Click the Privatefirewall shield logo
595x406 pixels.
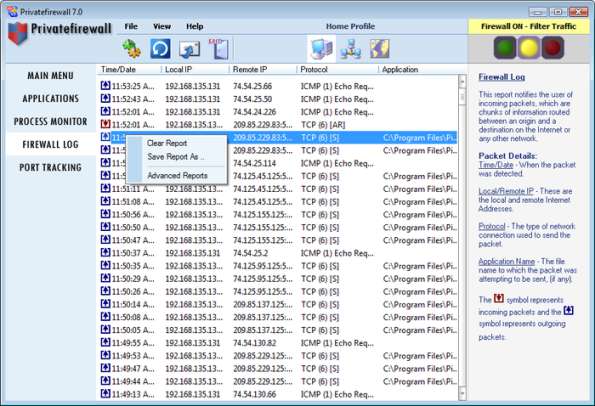(18, 33)
